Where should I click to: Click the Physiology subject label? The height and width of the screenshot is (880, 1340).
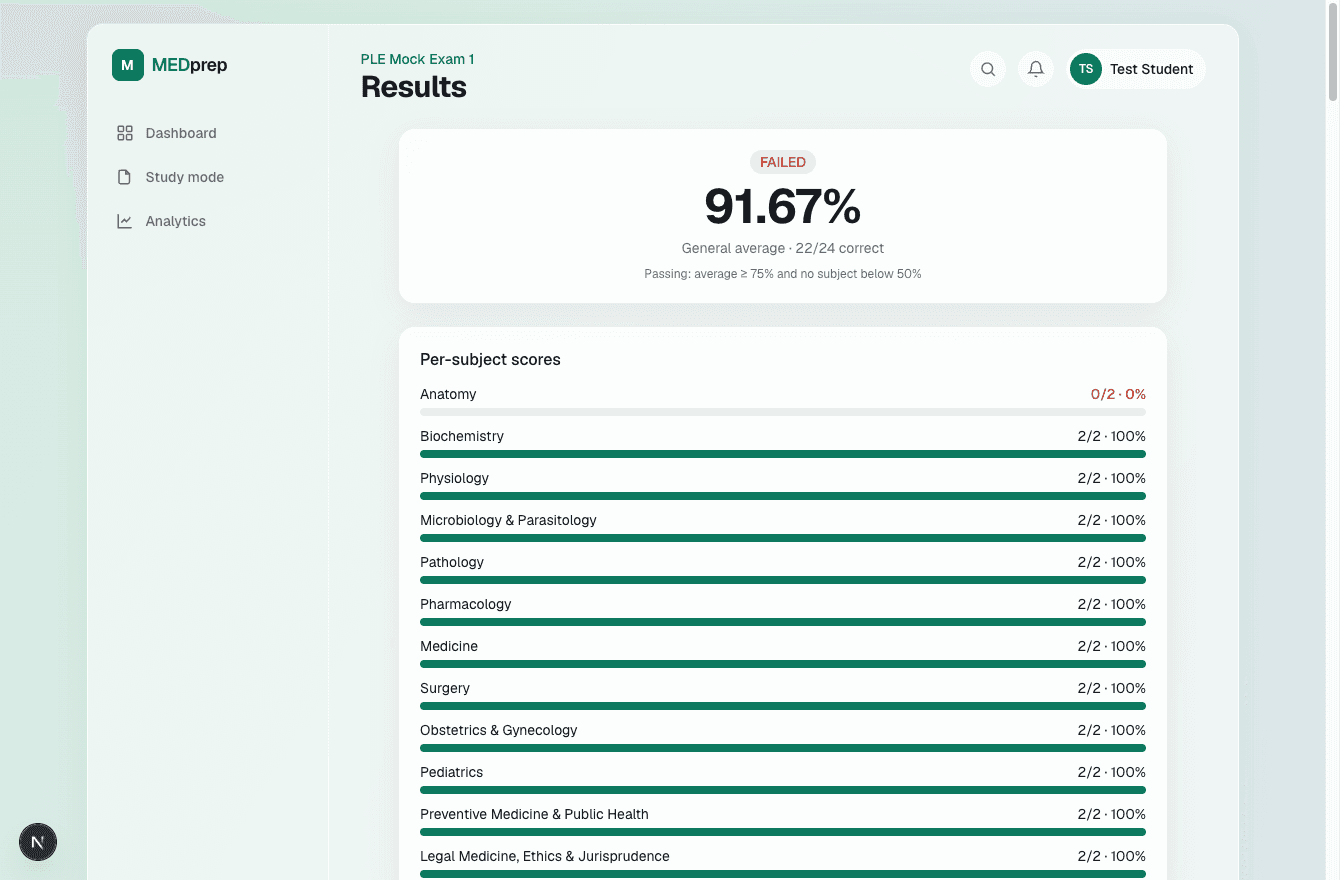[x=455, y=478]
